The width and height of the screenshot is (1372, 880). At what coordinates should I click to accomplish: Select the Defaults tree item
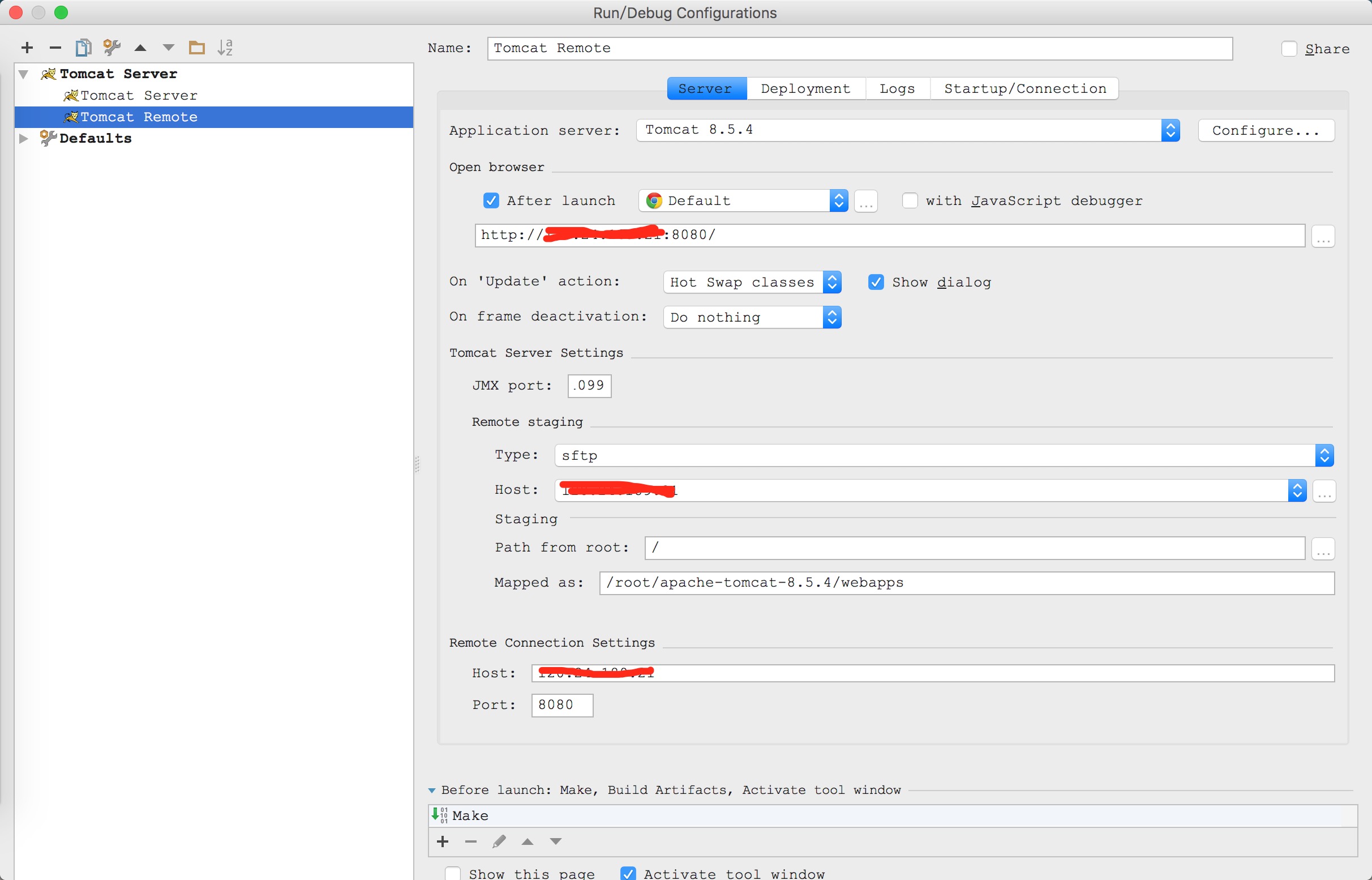coord(96,138)
